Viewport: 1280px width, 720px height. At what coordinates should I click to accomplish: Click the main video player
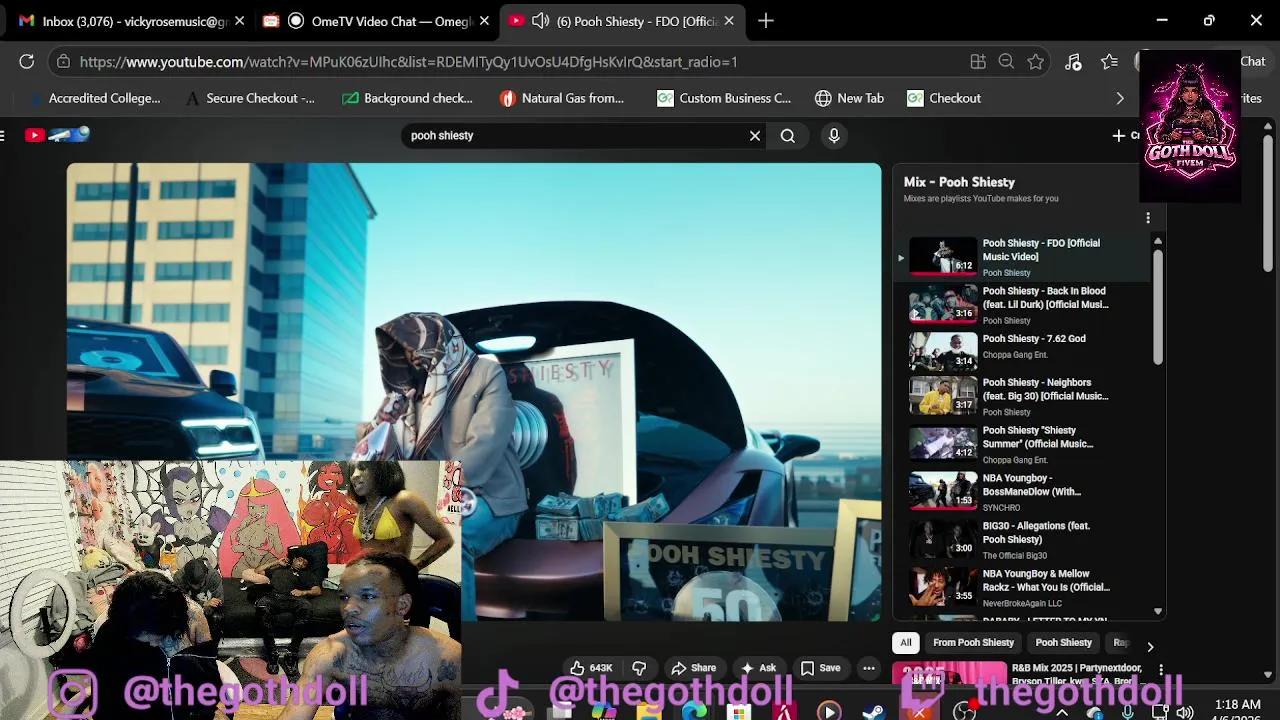click(x=474, y=392)
